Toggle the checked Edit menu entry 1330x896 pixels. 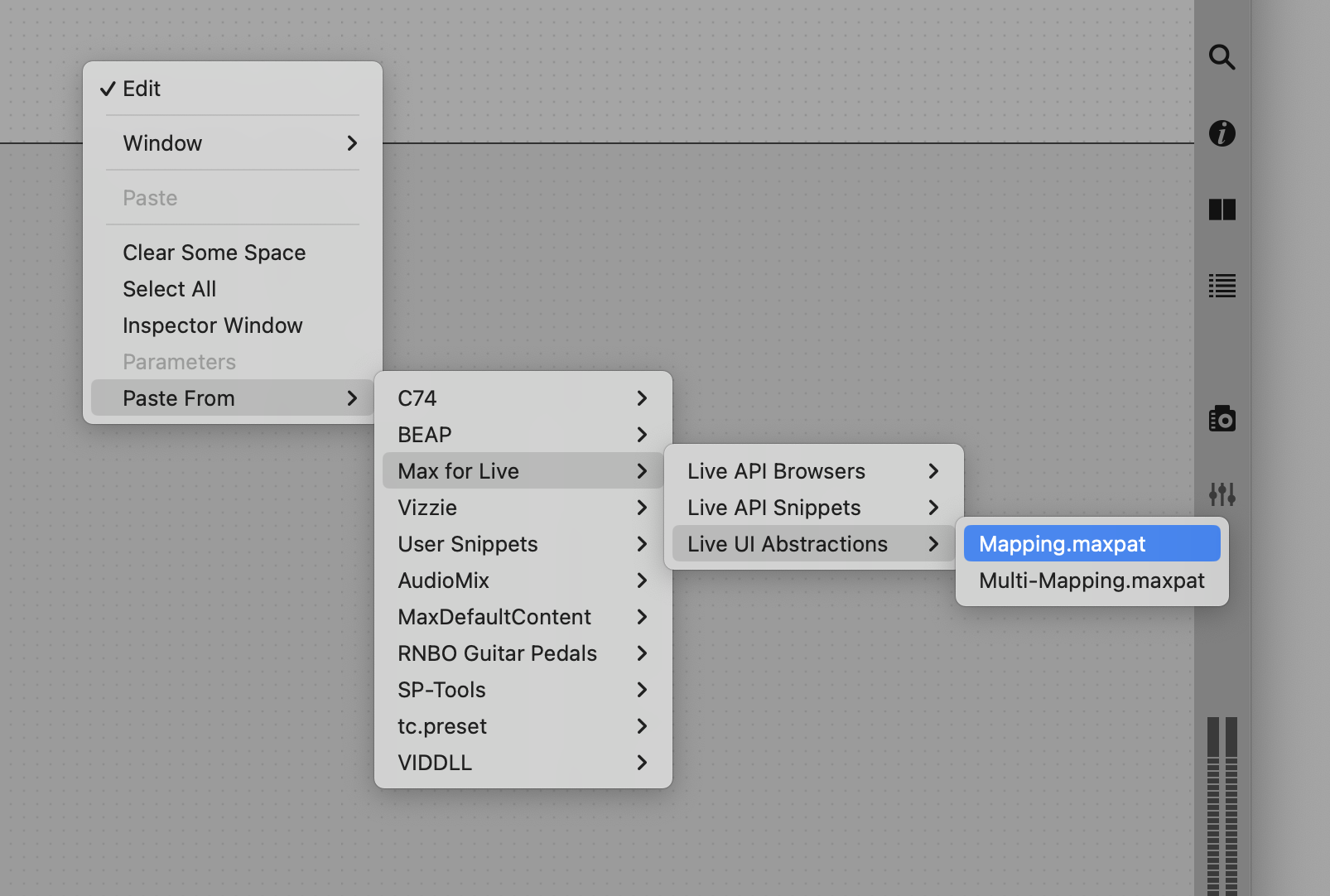click(x=233, y=89)
